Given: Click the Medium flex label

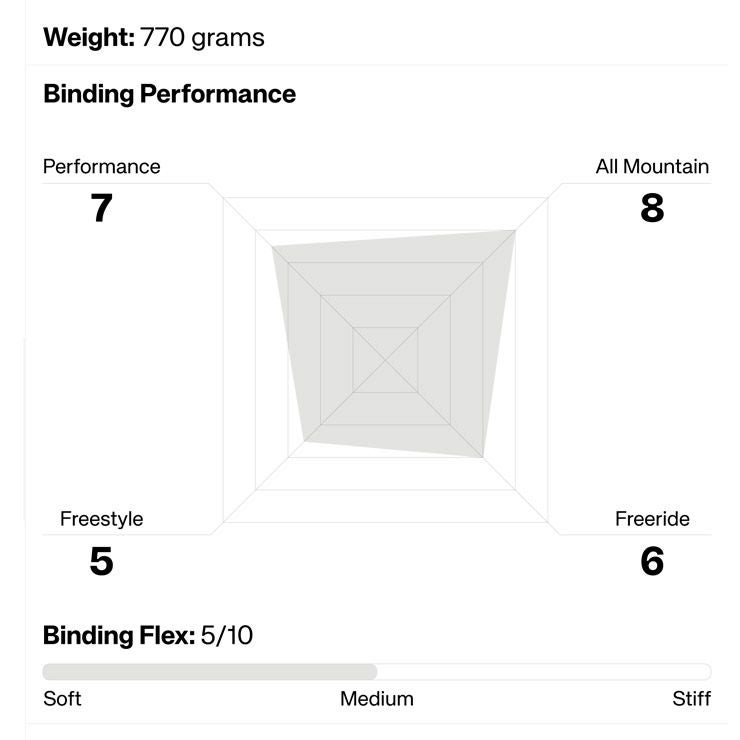Looking at the screenshot, I should coord(376,699).
